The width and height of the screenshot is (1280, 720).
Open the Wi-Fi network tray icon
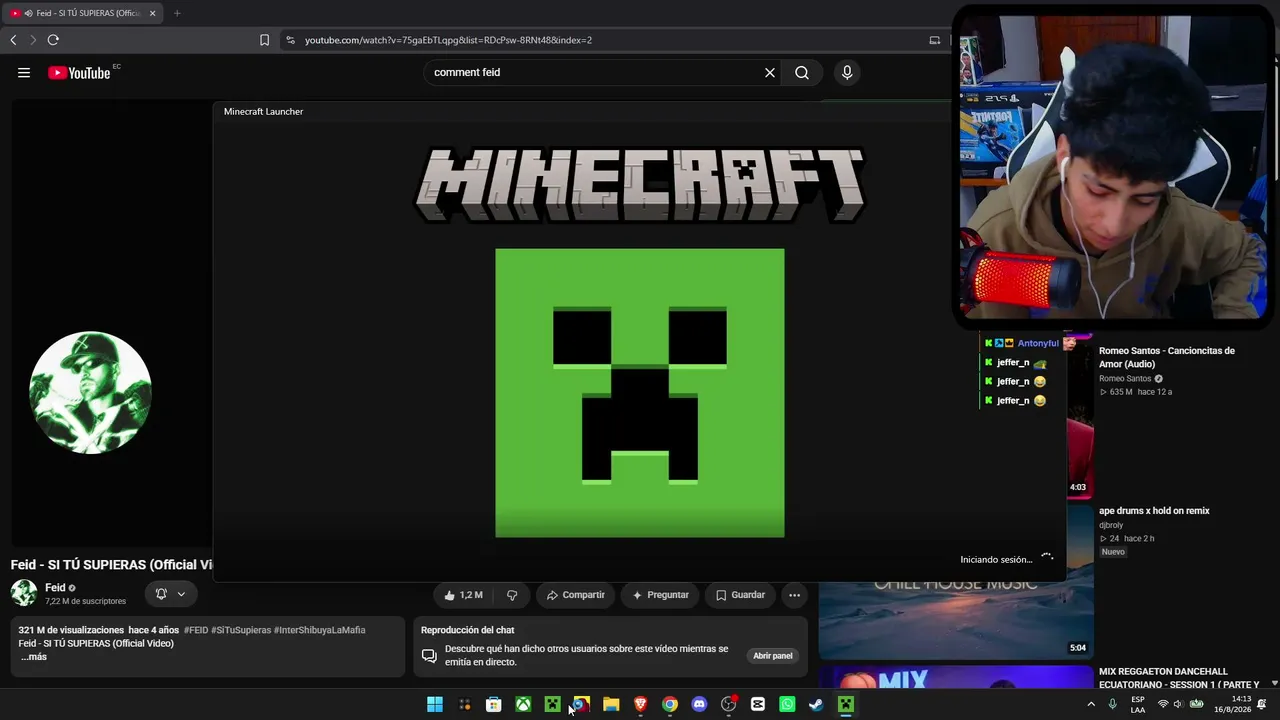1163,704
